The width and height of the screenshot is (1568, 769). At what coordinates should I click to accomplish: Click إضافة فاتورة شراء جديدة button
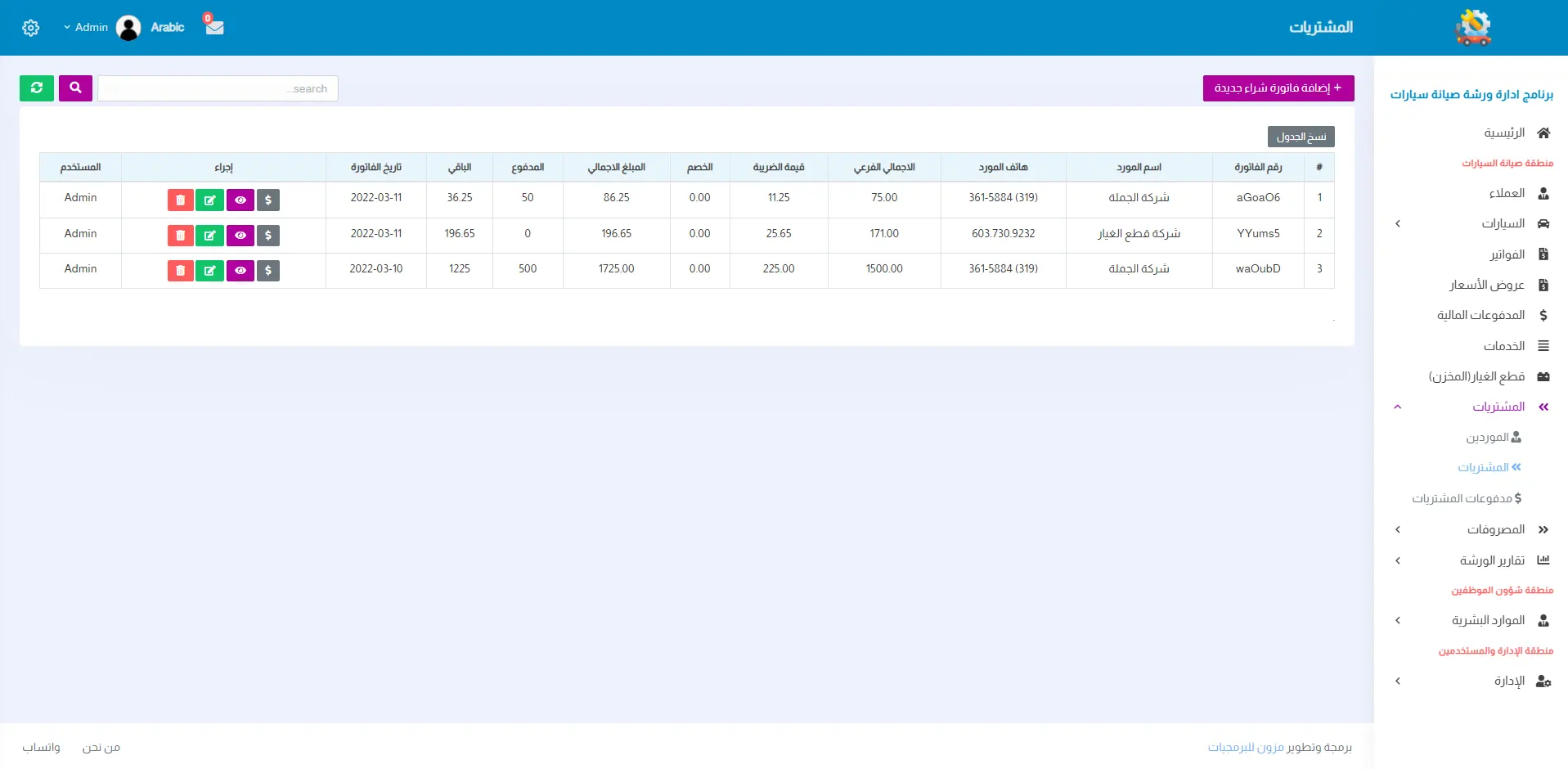pos(1278,88)
